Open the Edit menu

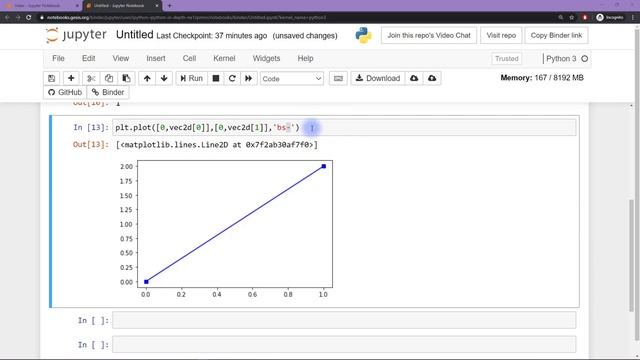coord(89,58)
